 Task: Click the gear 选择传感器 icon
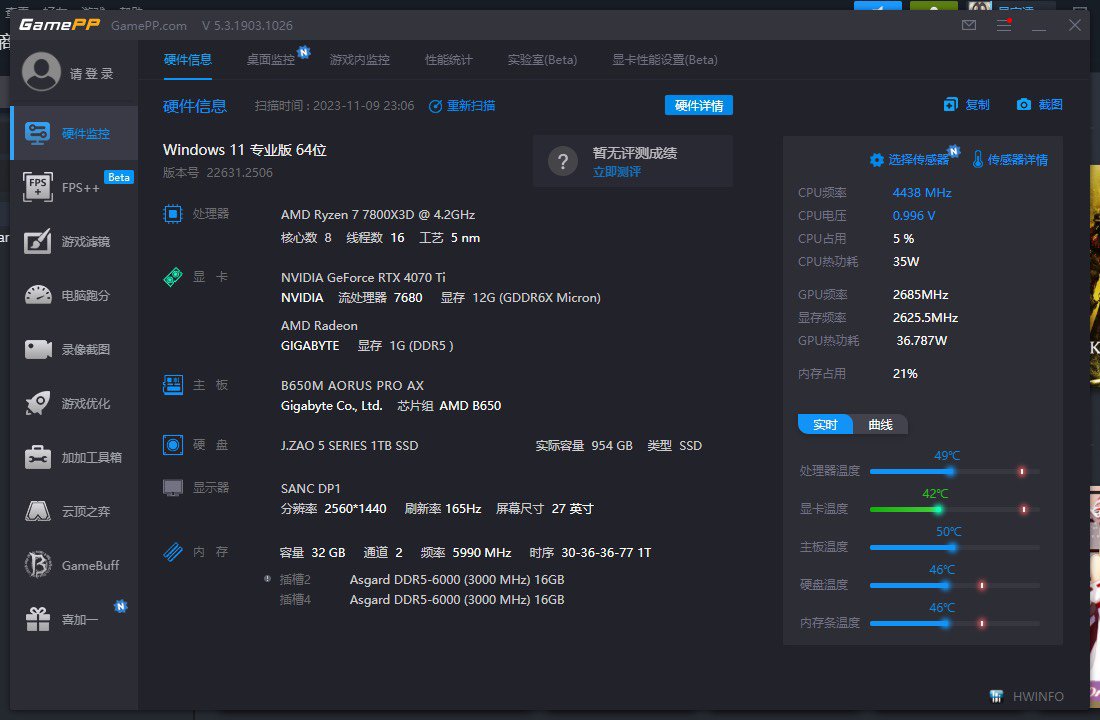pyautogui.click(x=877, y=160)
